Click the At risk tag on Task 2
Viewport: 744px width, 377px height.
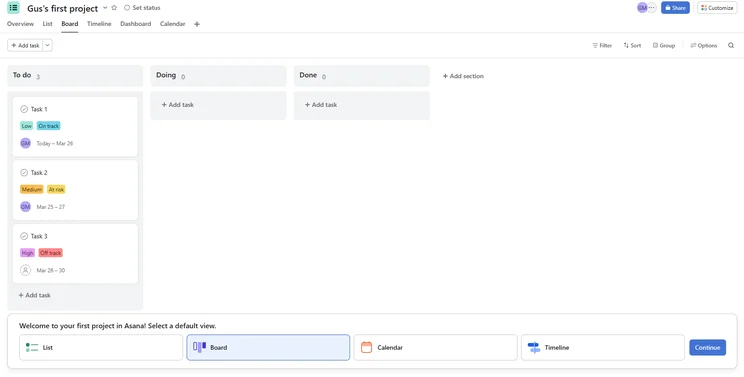[56, 190]
